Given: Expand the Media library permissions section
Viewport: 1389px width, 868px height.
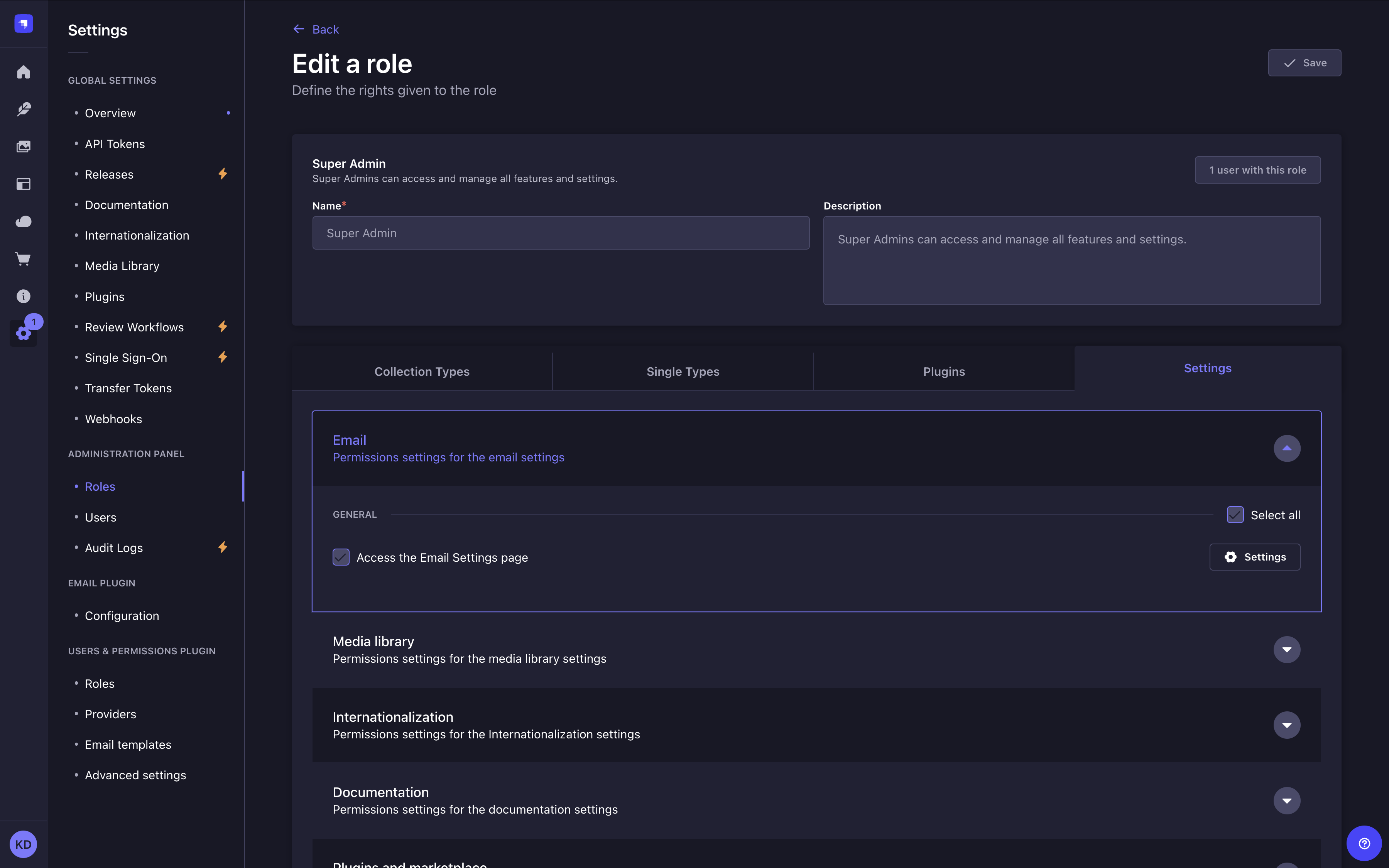Looking at the screenshot, I should tap(1287, 649).
